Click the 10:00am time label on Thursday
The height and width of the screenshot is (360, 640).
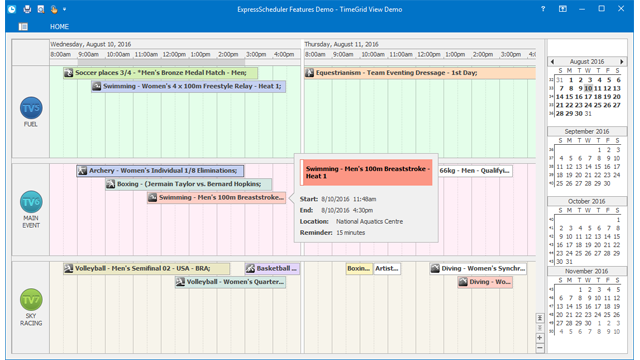(373, 54)
